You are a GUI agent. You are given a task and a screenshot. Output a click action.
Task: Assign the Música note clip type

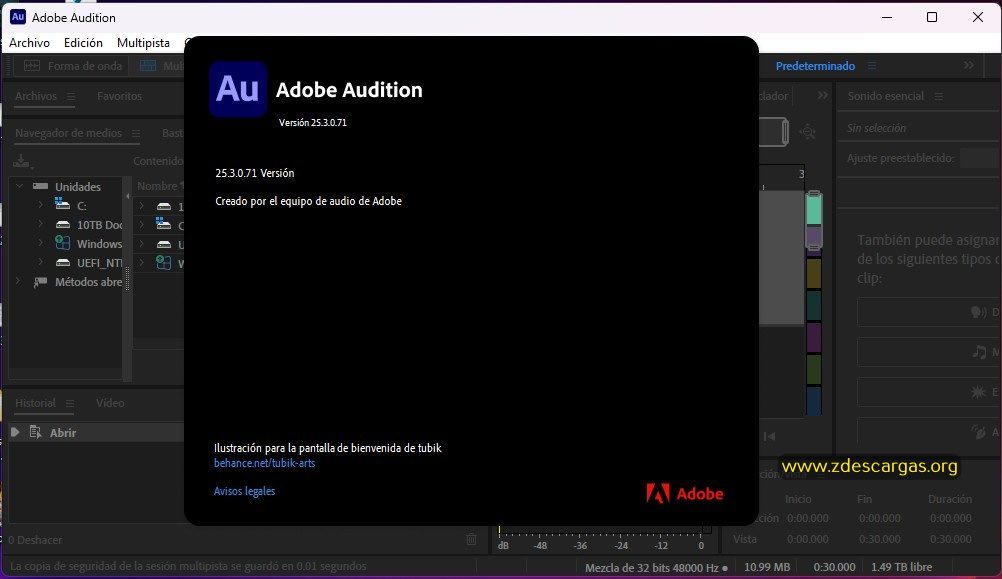pos(979,352)
